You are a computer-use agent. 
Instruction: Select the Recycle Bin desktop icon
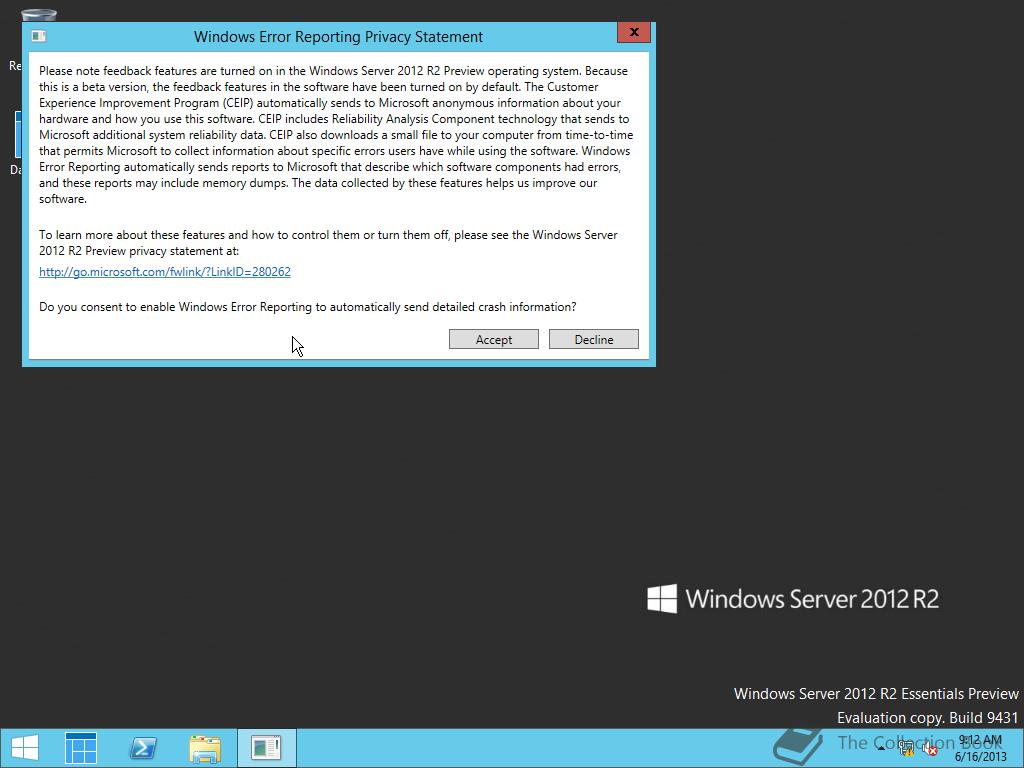point(38,16)
